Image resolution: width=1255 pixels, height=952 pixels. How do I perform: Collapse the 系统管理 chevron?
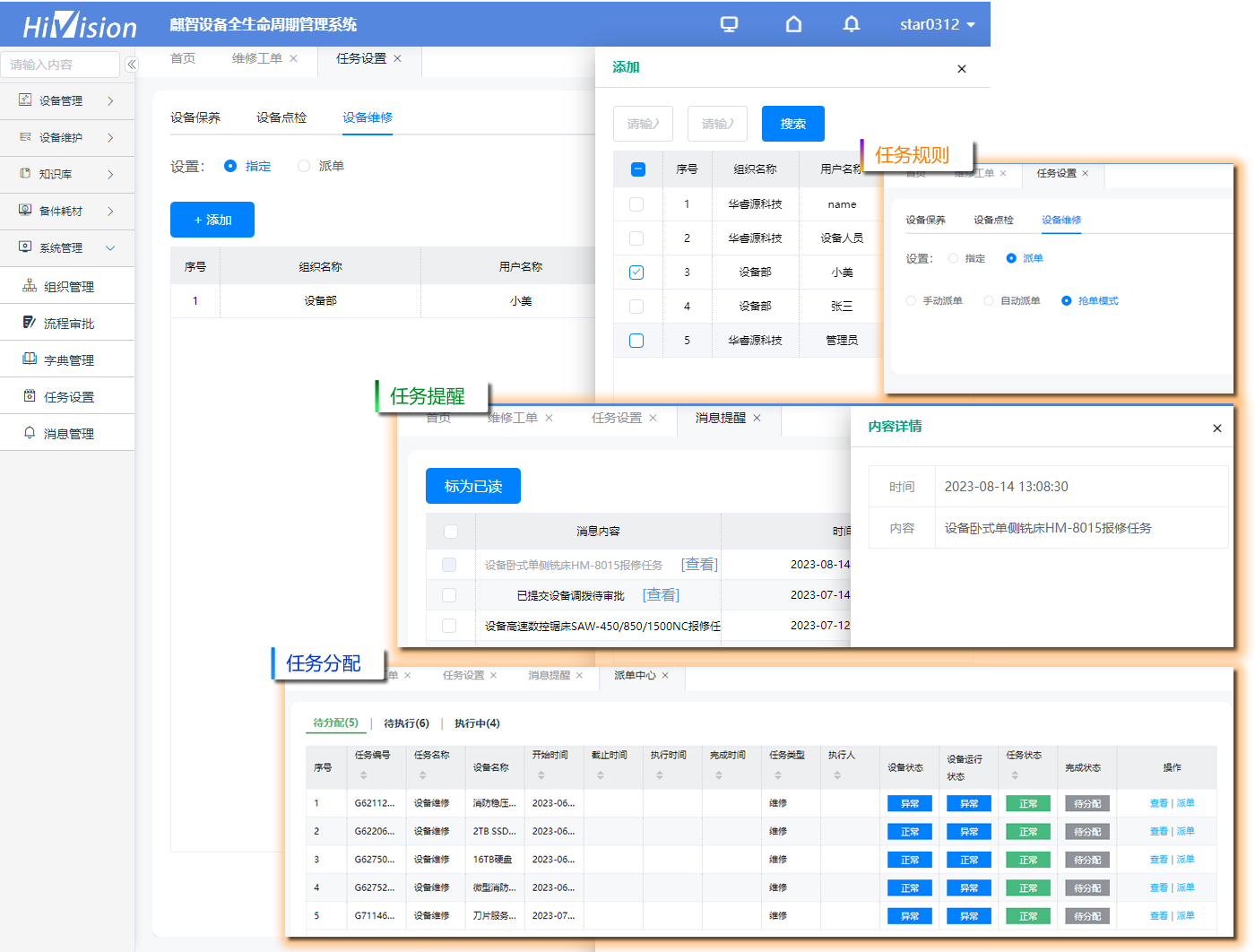[110, 247]
